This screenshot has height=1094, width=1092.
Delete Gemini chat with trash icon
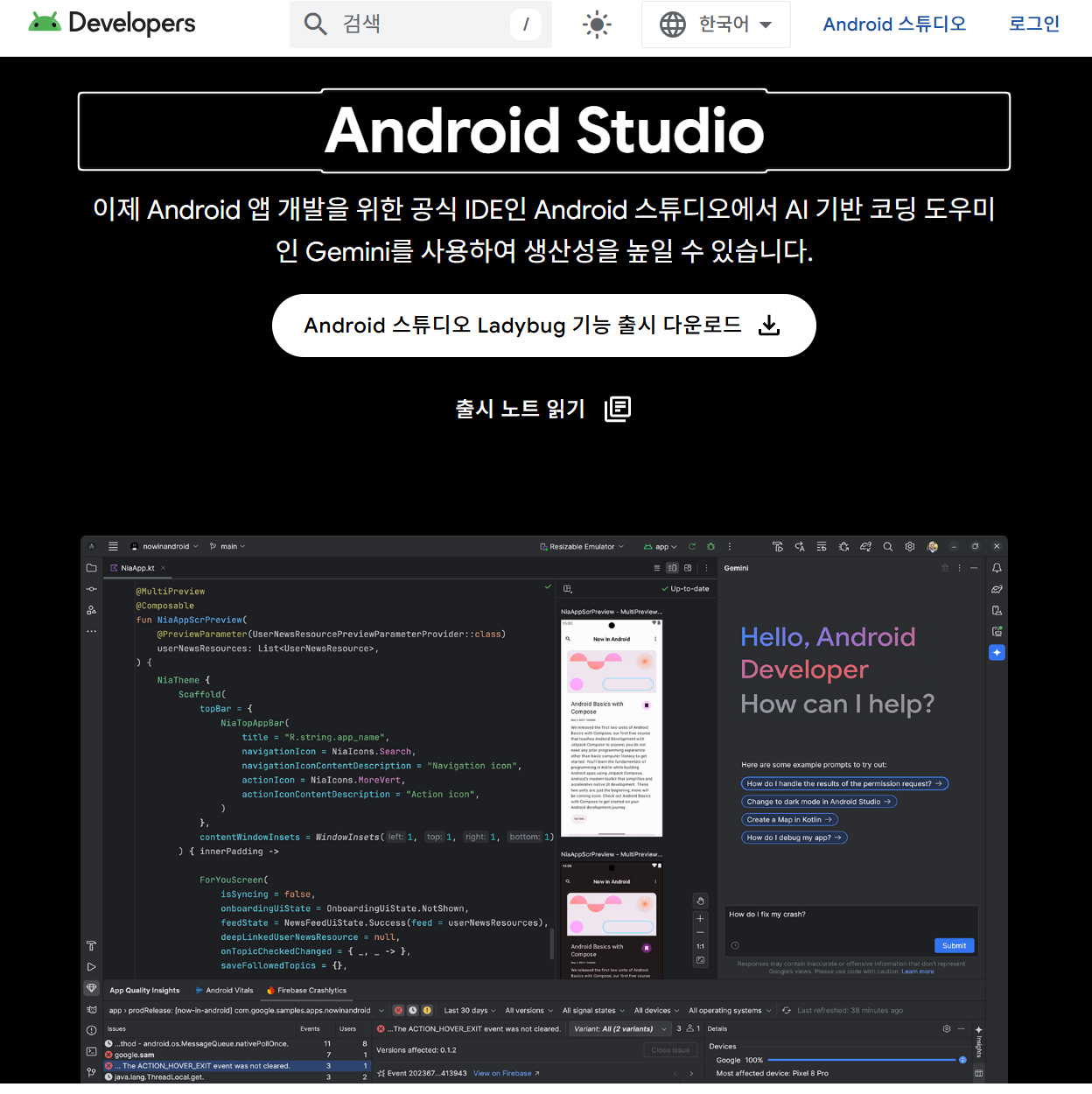coord(945,568)
